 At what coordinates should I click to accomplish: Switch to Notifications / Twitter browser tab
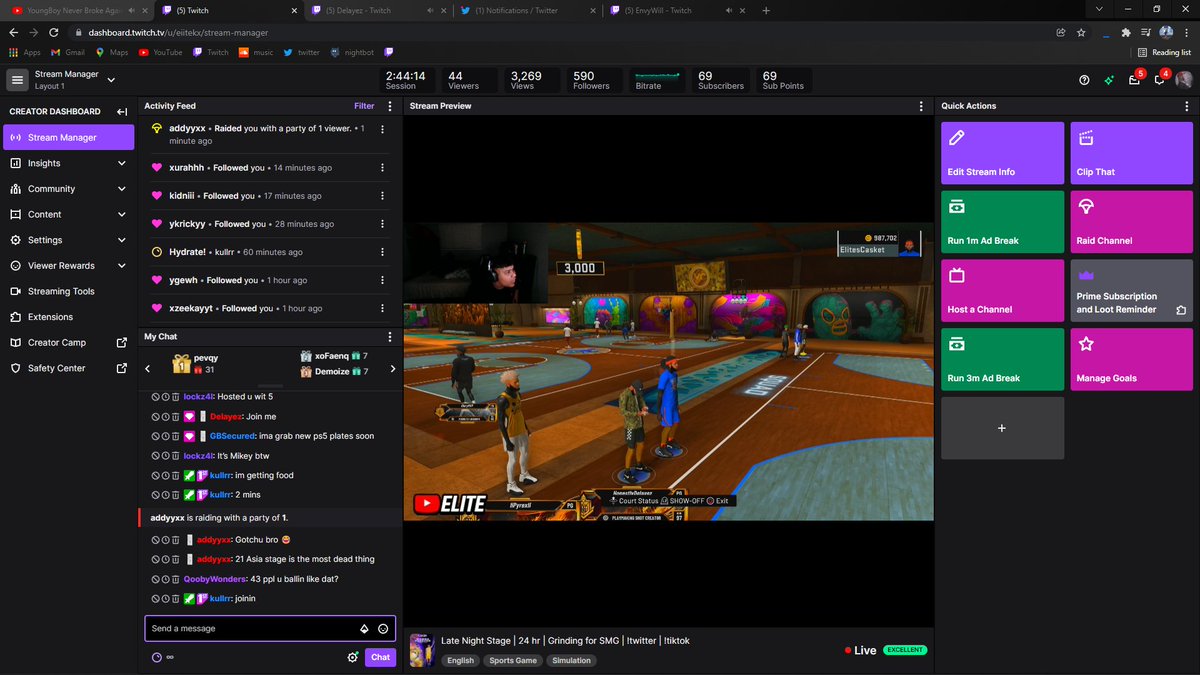[528, 10]
